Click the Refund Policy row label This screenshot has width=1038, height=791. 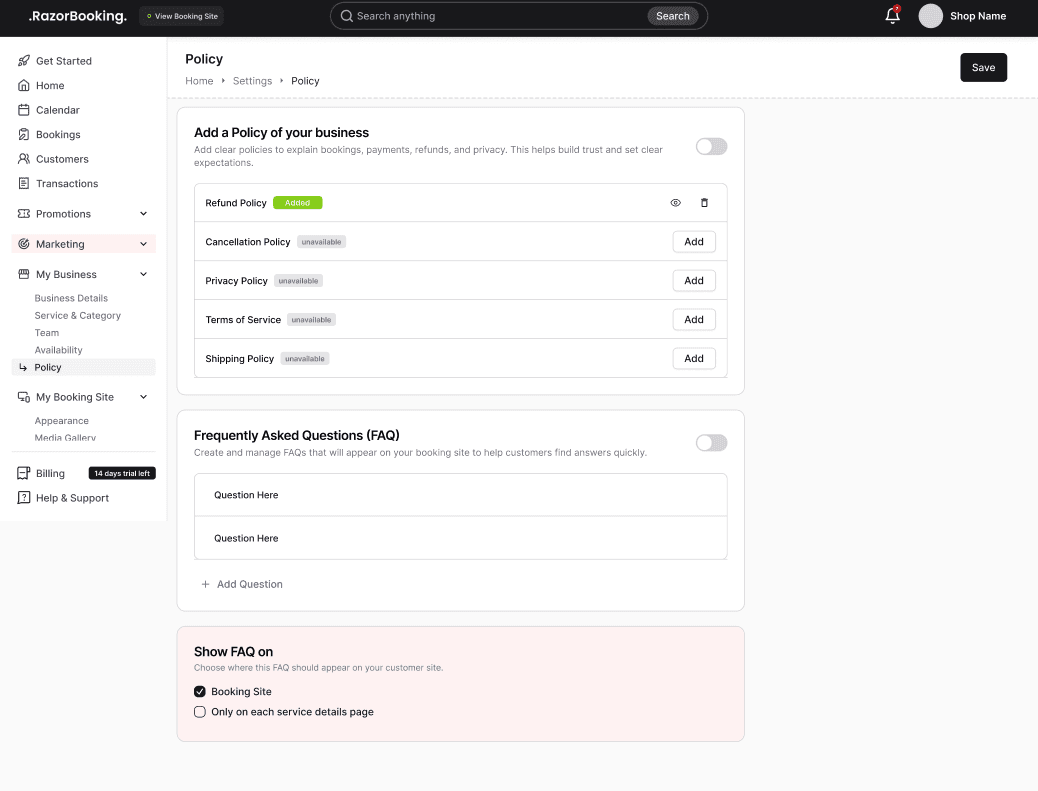point(236,203)
